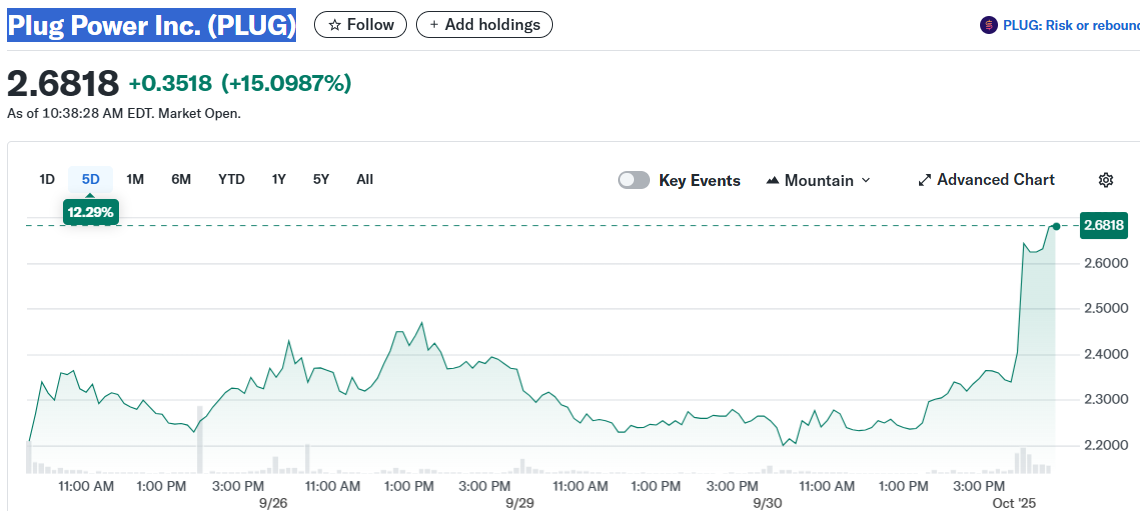Screen dimensions: 1140x511
Task: Switch to the 6M range
Action: [181, 179]
